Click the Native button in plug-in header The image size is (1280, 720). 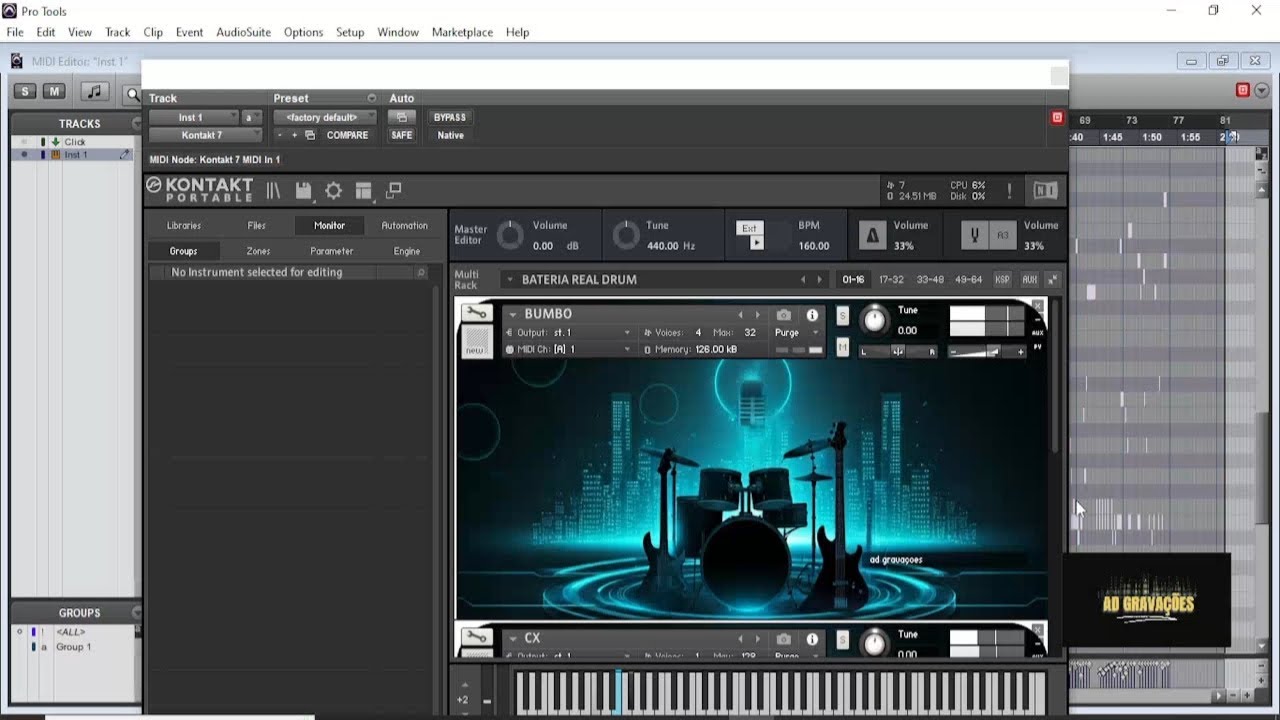pos(450,135)
